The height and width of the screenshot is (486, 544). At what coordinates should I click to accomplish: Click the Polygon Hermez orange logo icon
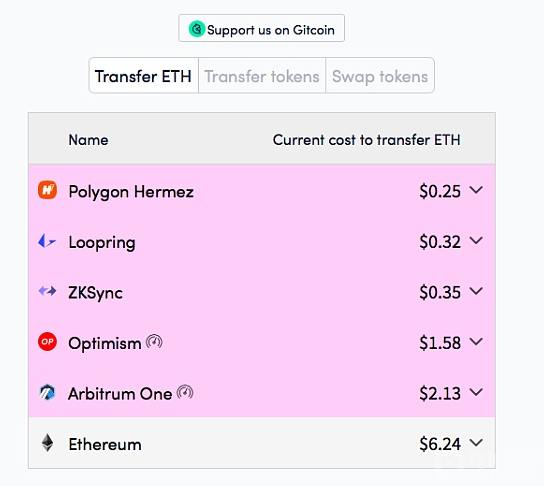[47, 190]
